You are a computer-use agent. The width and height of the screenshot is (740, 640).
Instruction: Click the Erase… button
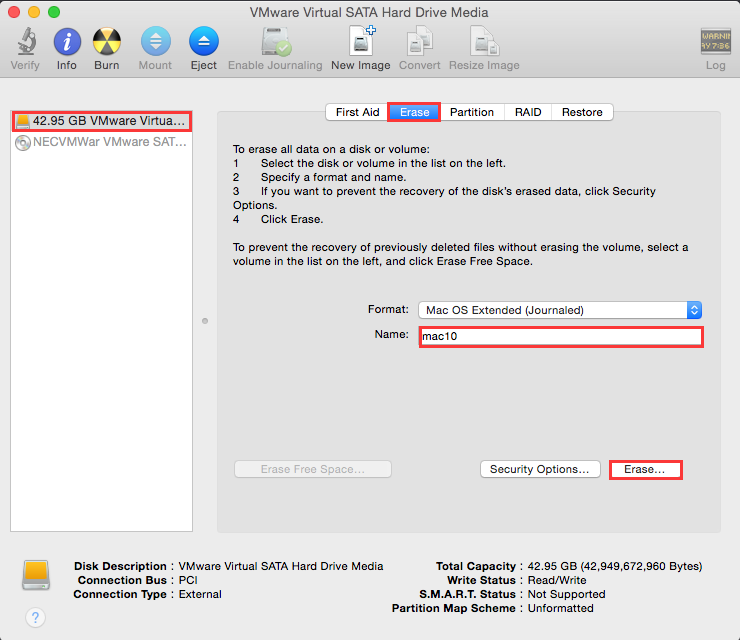[645, 470]
